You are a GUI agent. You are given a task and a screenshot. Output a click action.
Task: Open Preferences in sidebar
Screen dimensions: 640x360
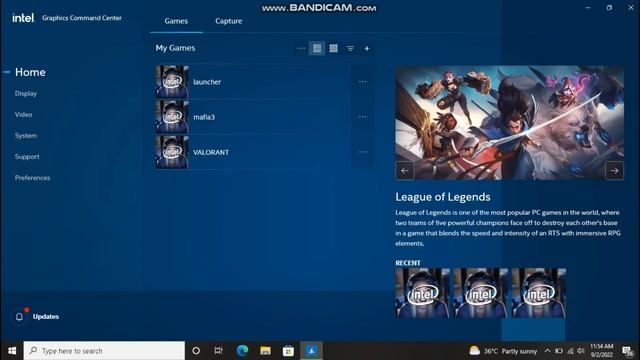pos(32,178)
